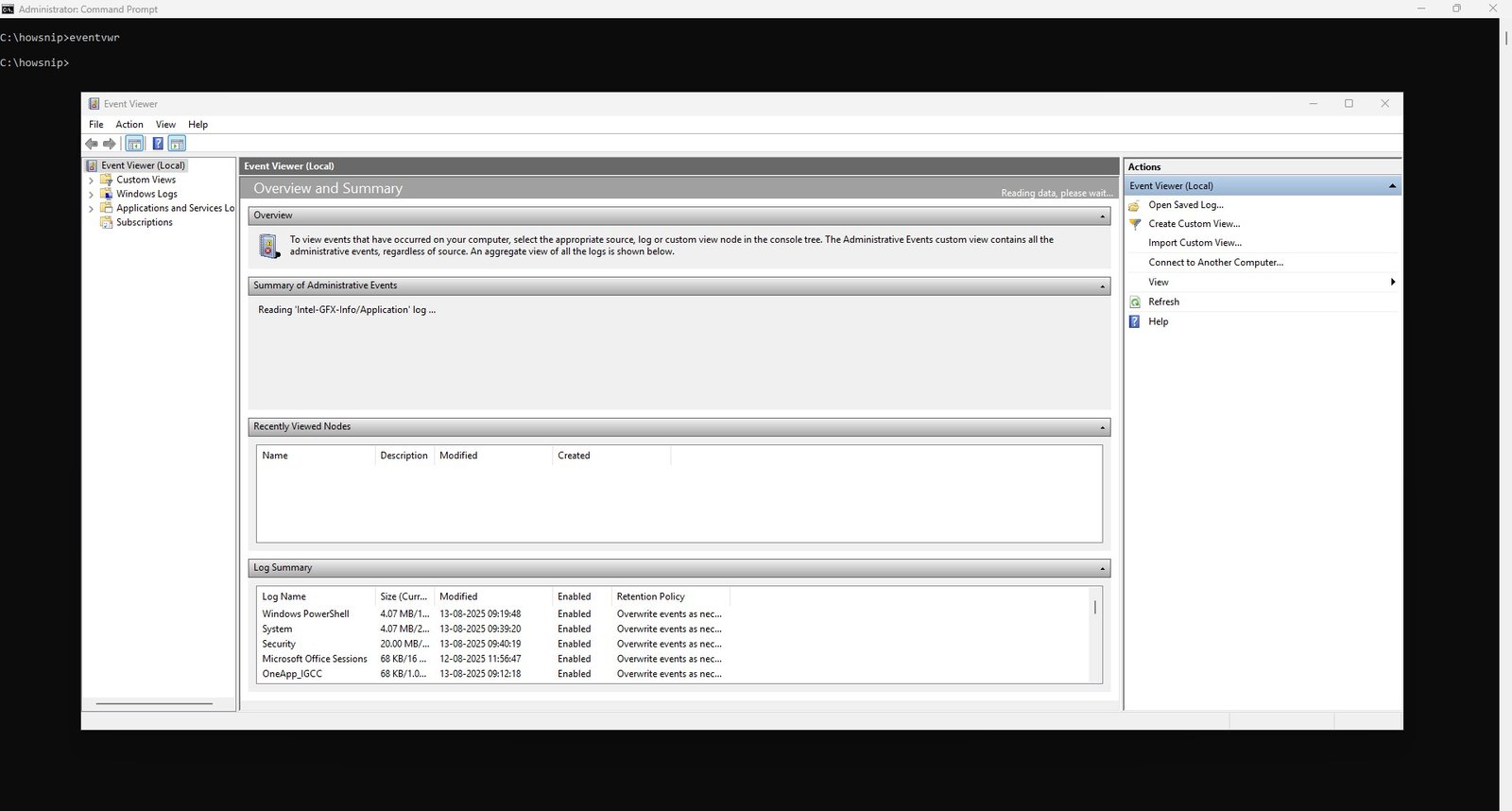This screenshot has width=1512, height=811.
Task: Click the Help icon in Actions pane
Action: (1135, 322)
